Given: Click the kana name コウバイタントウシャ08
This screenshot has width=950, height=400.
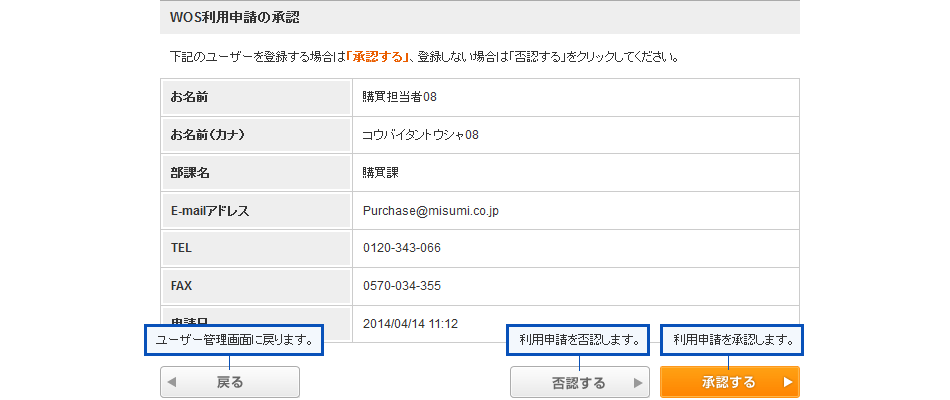Looking at the screenshot, I should [420, 135].
